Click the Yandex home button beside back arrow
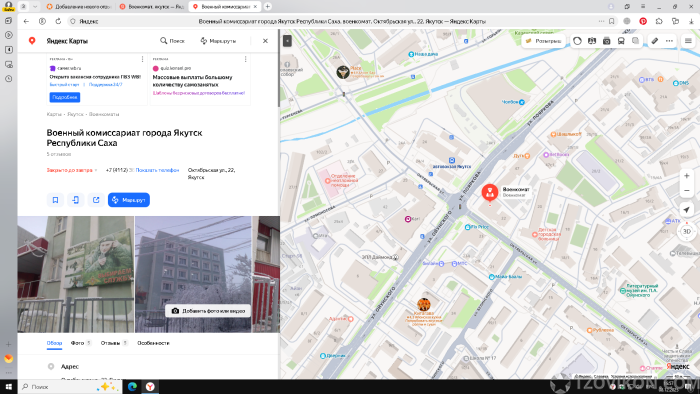700x394 pixels. coord(42,21)
